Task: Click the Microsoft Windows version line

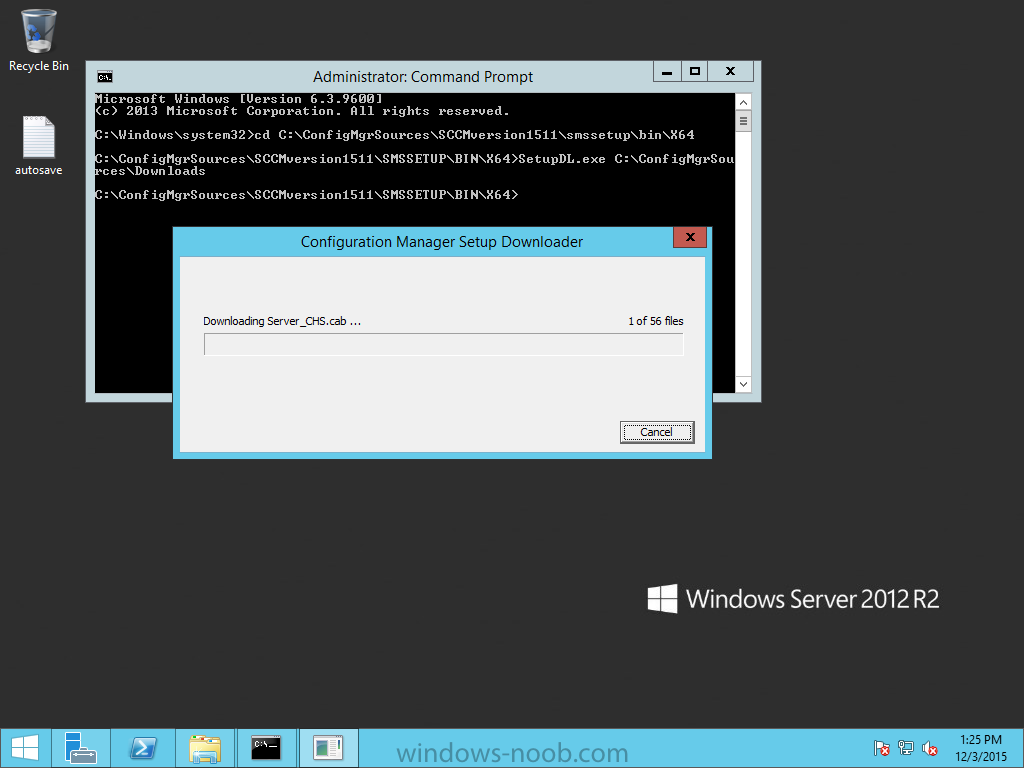Action: [238, 99]
